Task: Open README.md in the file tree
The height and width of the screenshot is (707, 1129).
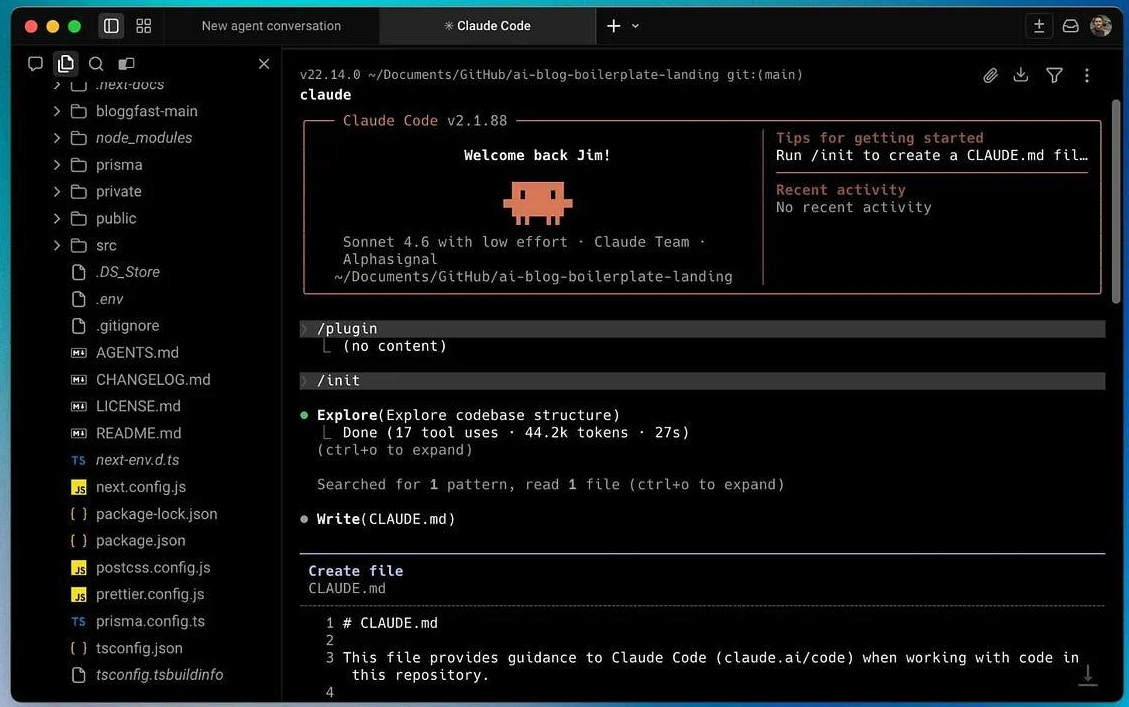Action: click(138, 433)
